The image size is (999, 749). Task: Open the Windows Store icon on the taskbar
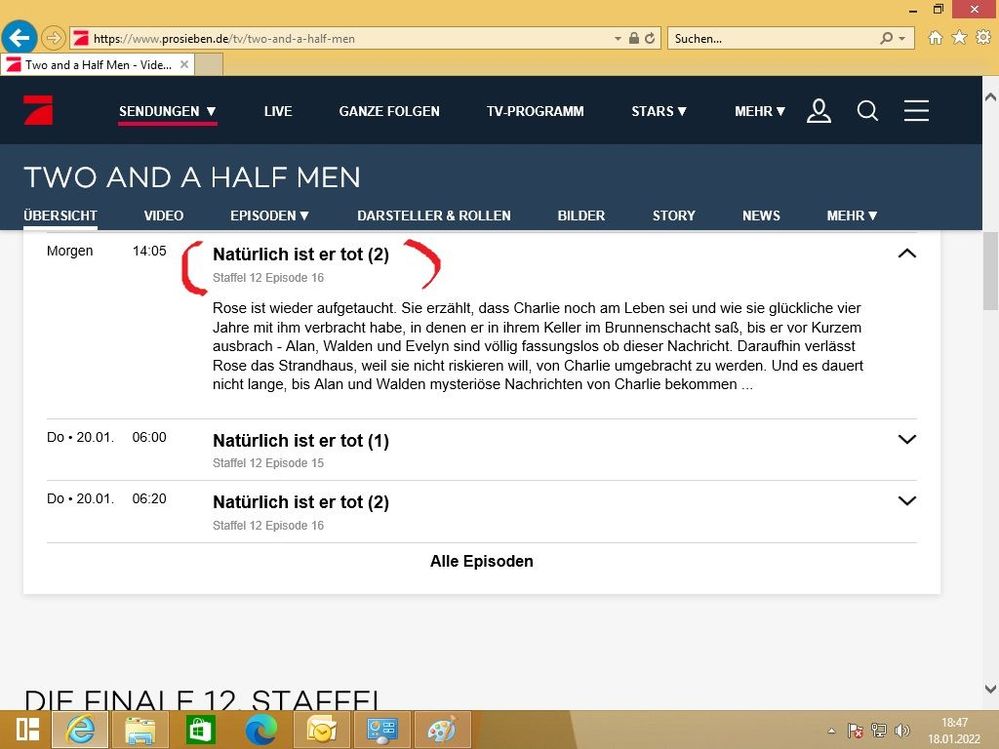click(200, 729)
